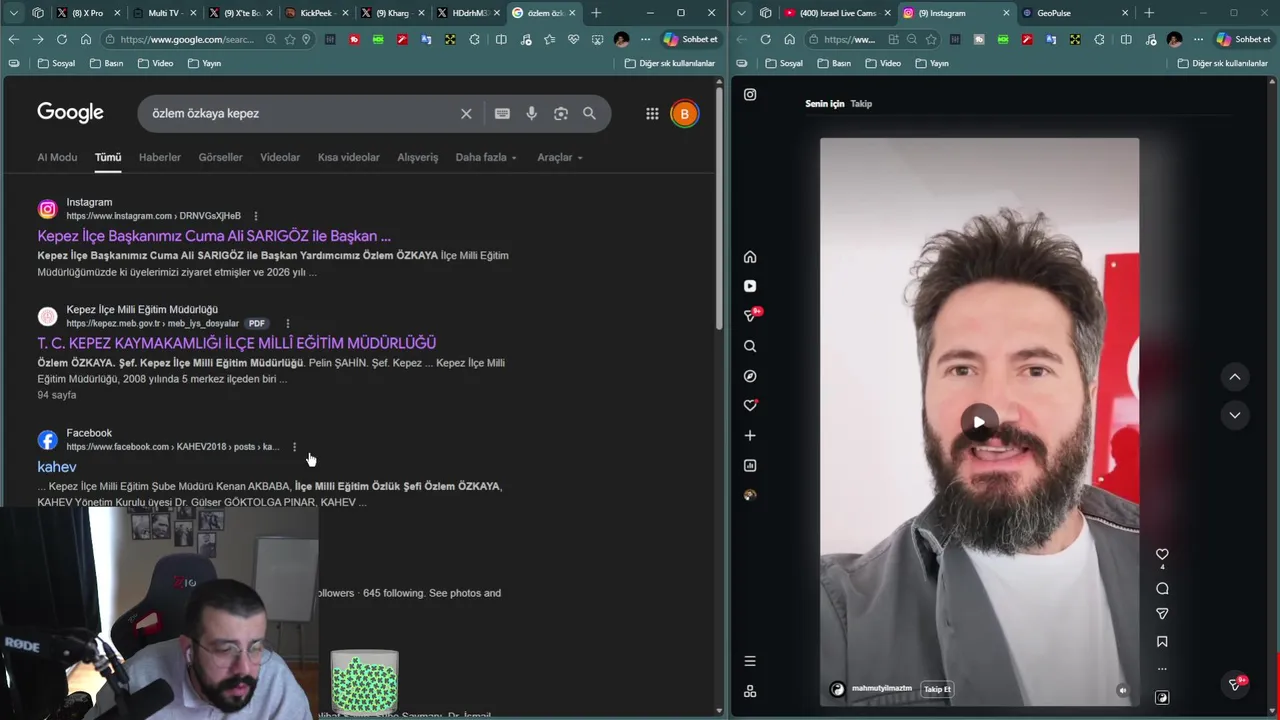Share the reel via paper-plane icon

[1162, 614]
